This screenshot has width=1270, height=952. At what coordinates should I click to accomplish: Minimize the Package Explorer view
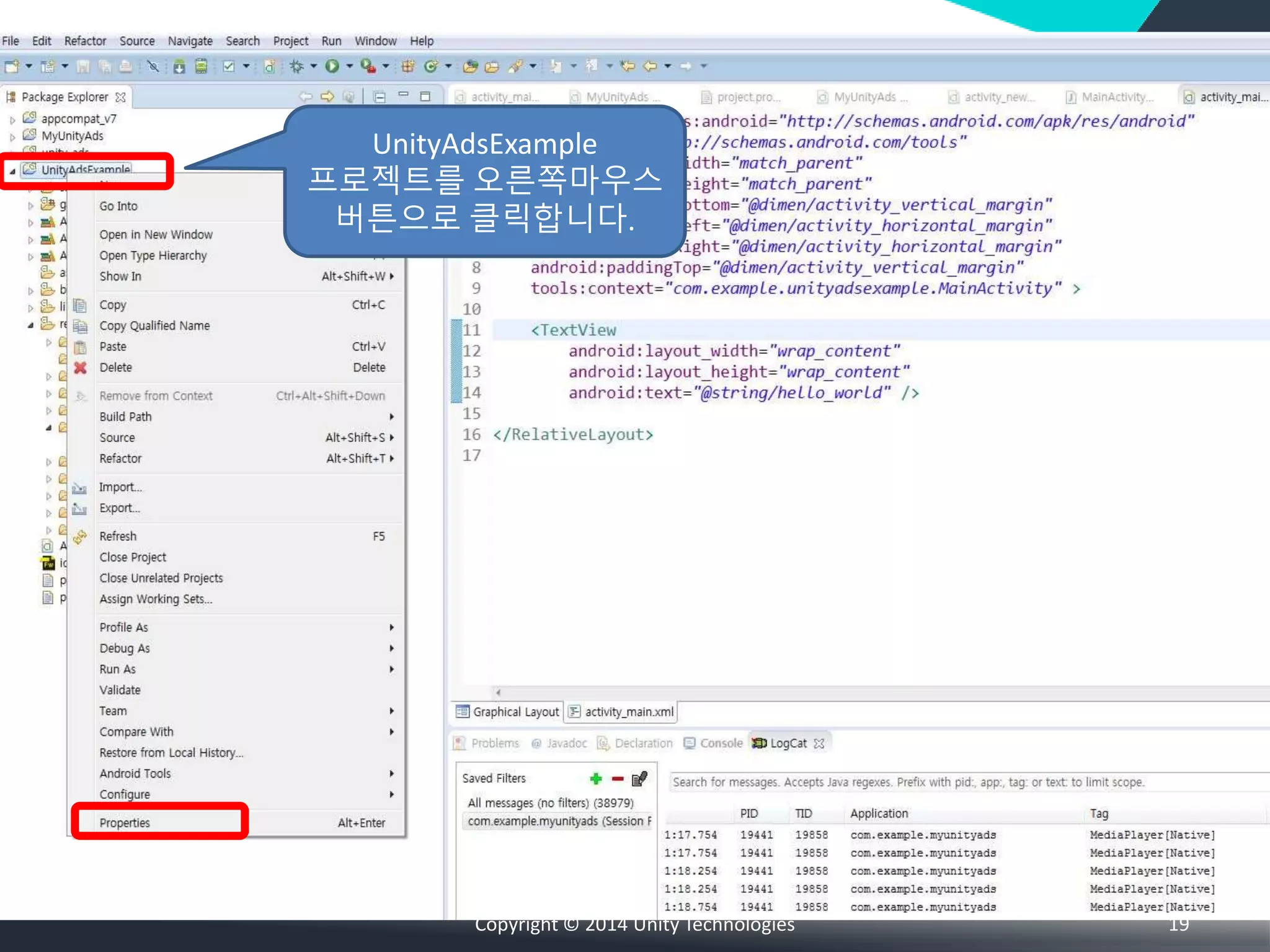click(404, 95)
